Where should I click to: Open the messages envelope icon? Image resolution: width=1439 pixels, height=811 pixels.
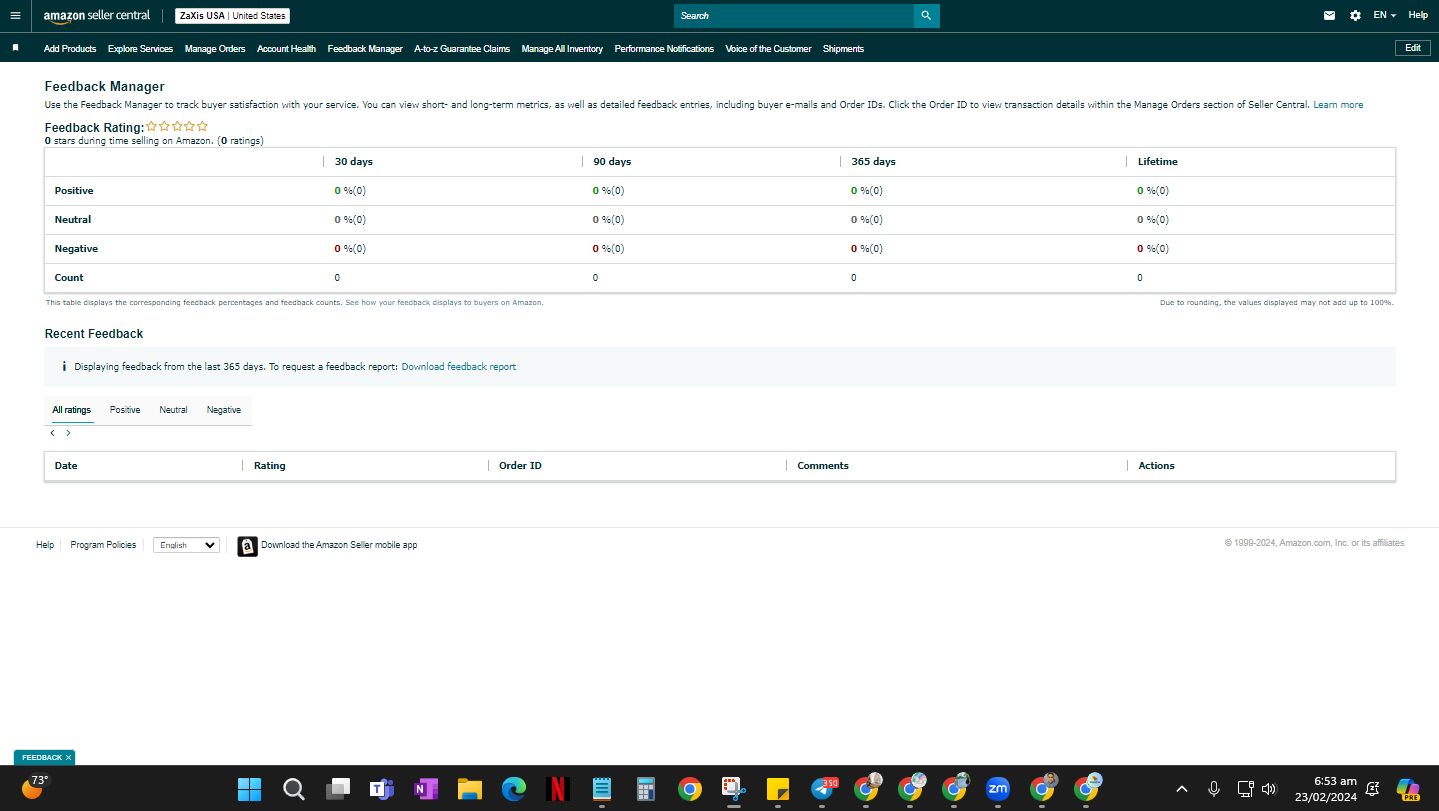1329,15
